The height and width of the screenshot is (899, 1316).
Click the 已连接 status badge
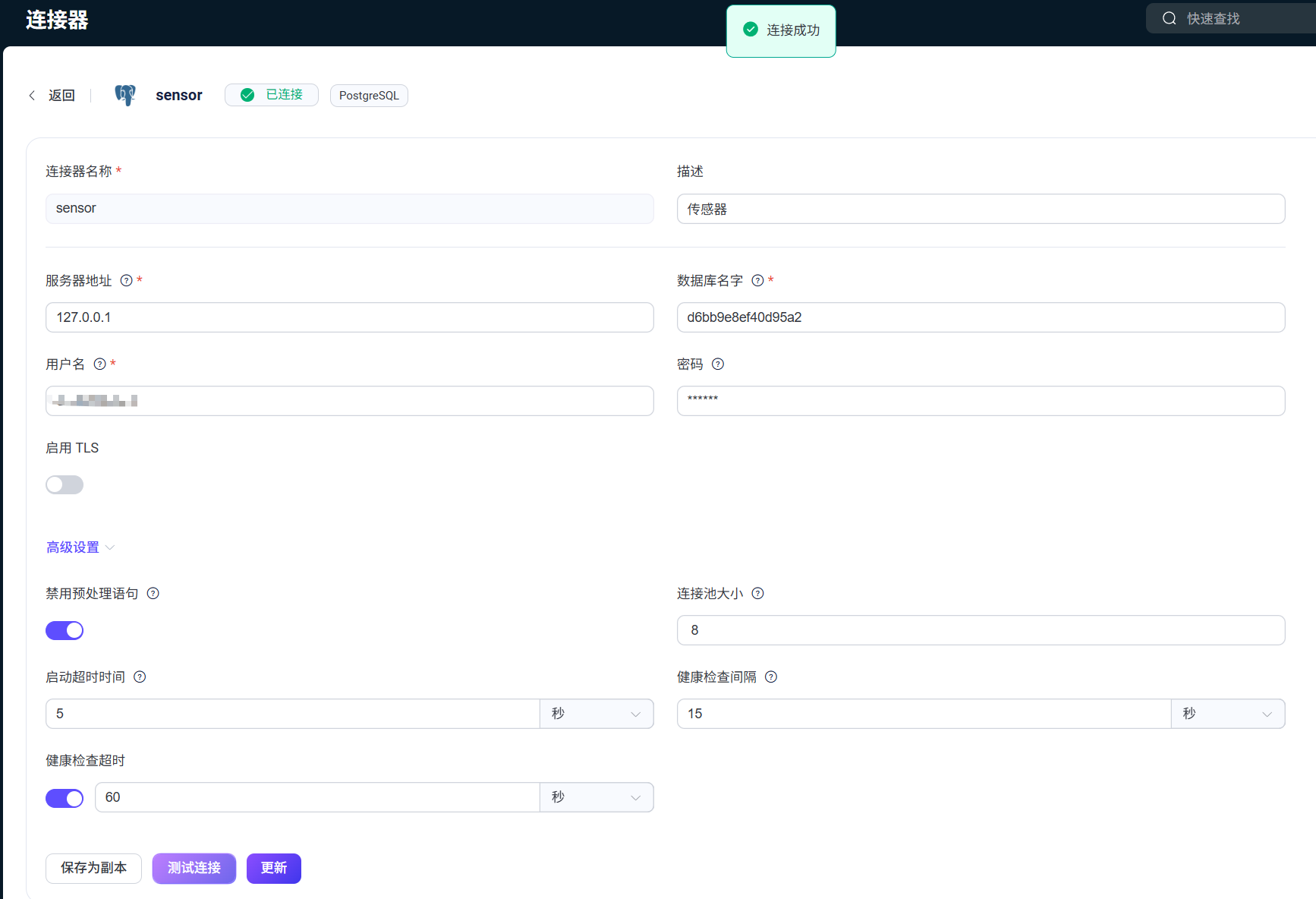coord(272,95)
